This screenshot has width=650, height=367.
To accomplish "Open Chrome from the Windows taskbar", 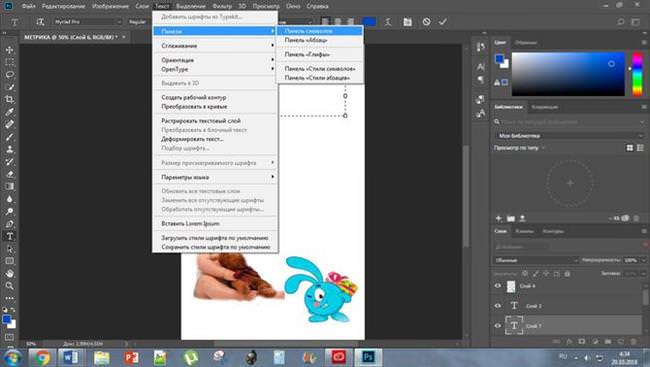I will tap(42, 357).
